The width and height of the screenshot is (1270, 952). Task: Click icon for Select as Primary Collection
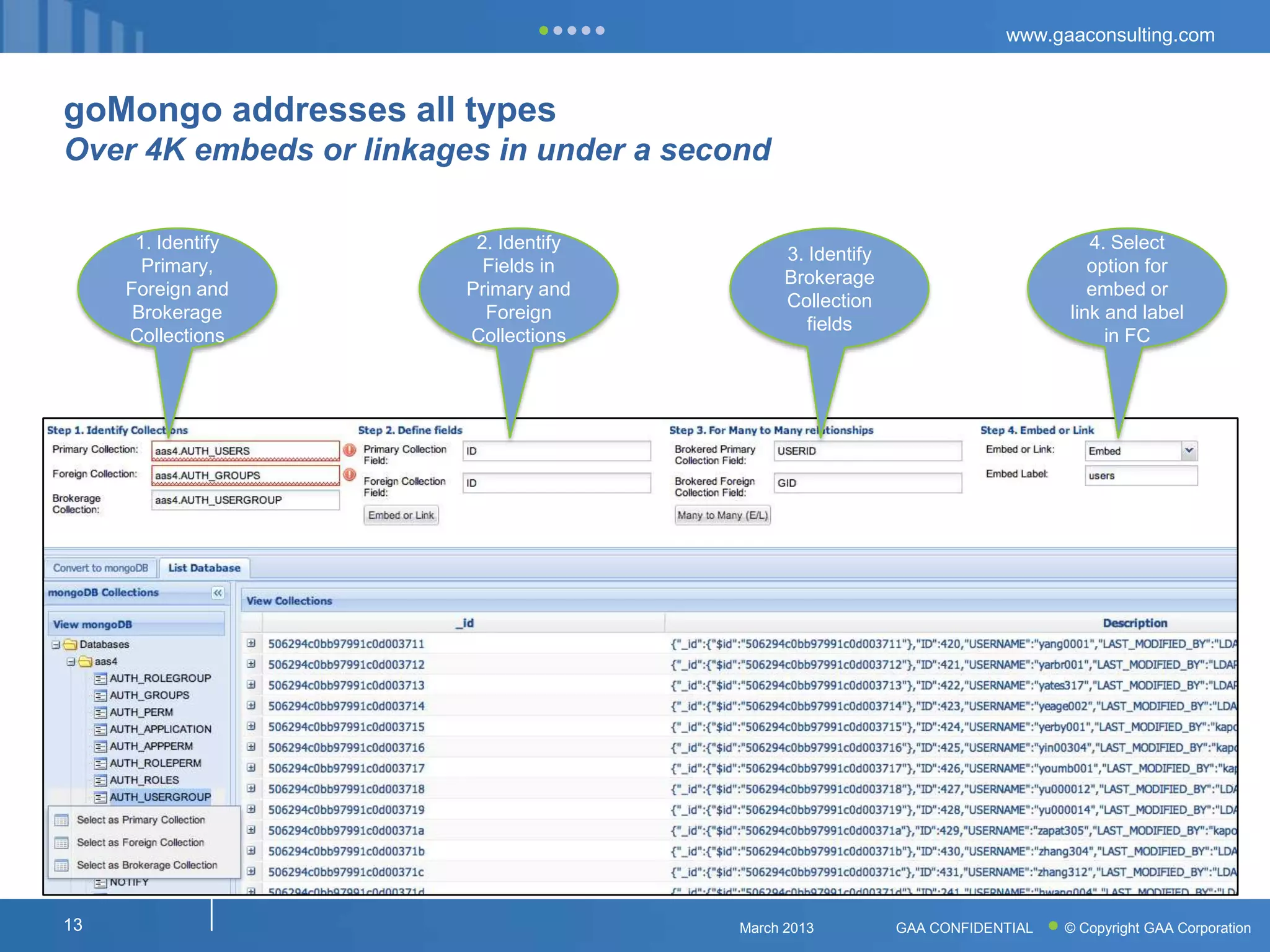tap(61, 820)
